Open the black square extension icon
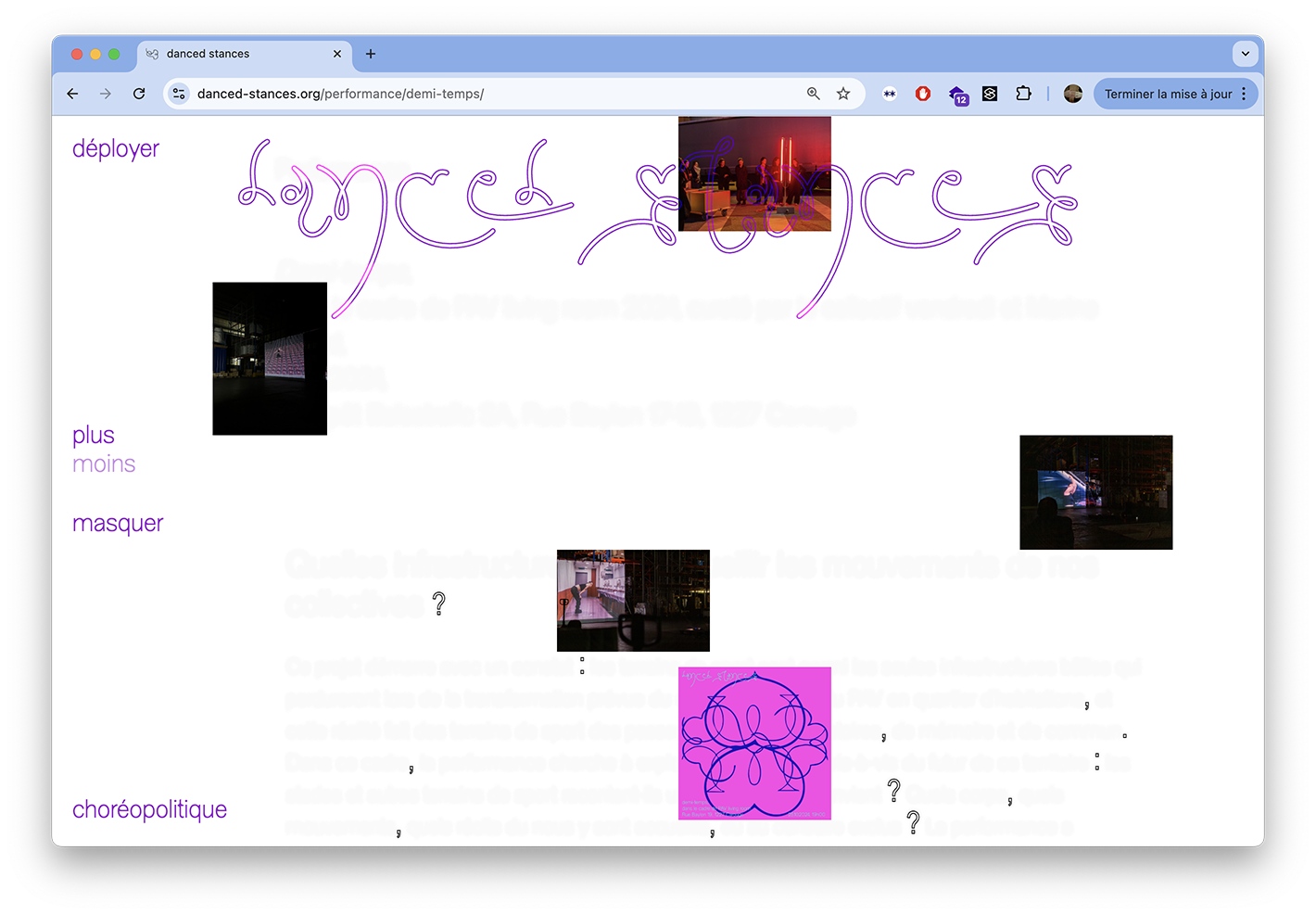Image resolution: width=1316 pixels, height=915 pixels. (x=990, y=94)
